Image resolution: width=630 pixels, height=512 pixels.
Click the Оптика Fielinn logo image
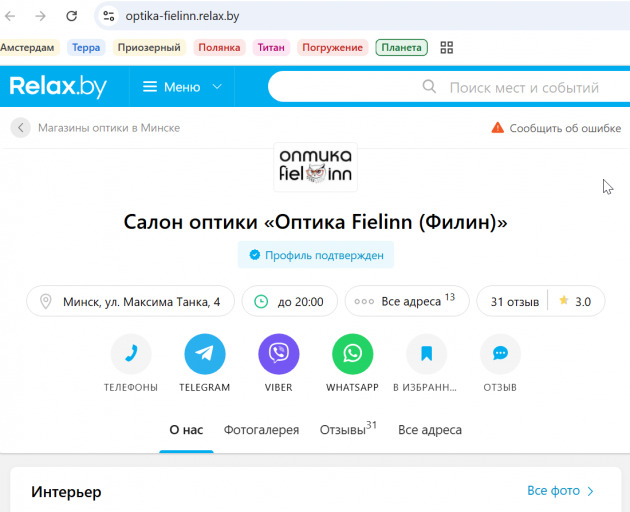pos(315,167)
